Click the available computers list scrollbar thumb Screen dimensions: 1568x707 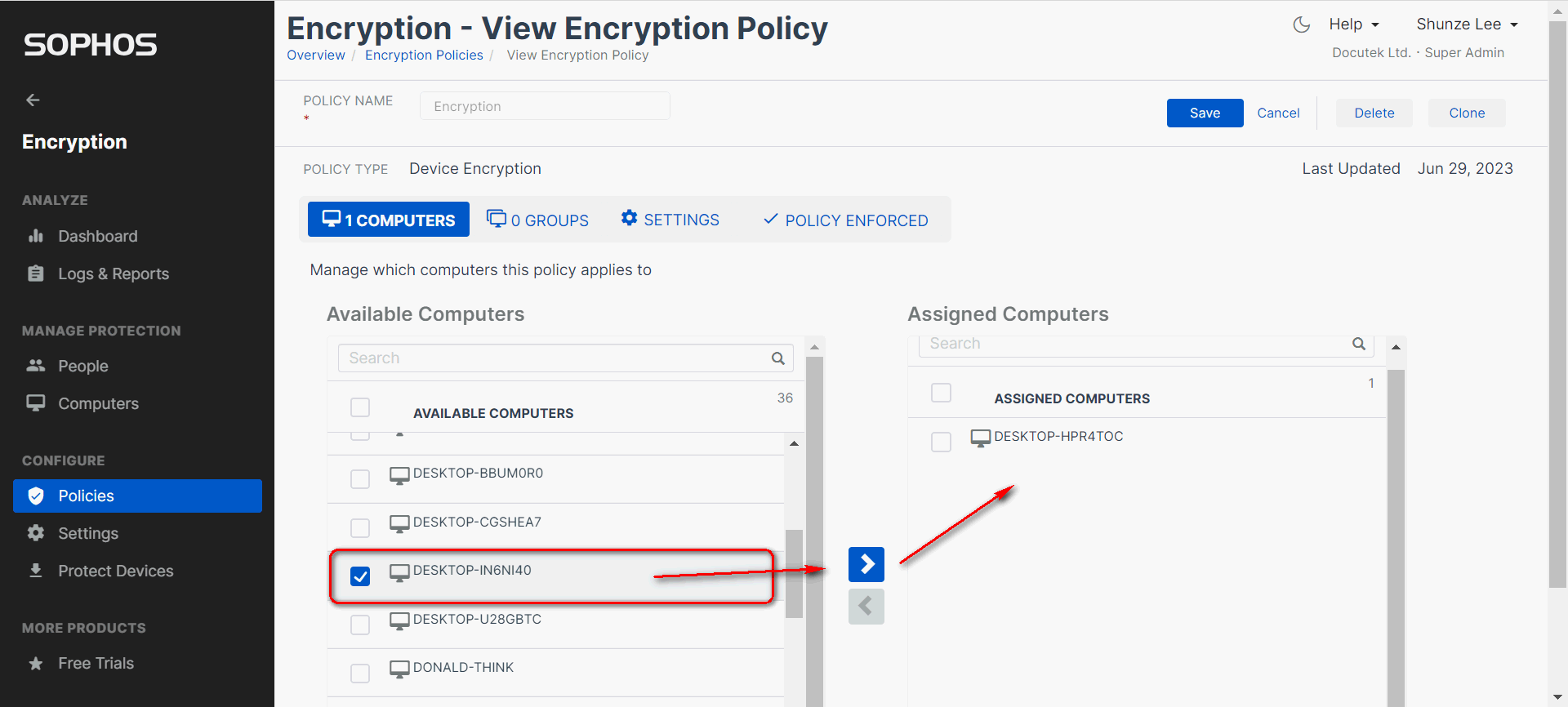794,573
